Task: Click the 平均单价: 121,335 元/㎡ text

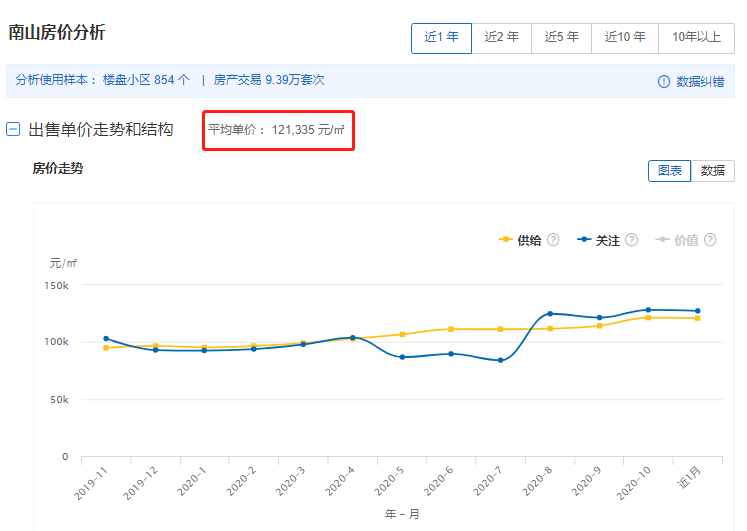Action: coord(276,130)
